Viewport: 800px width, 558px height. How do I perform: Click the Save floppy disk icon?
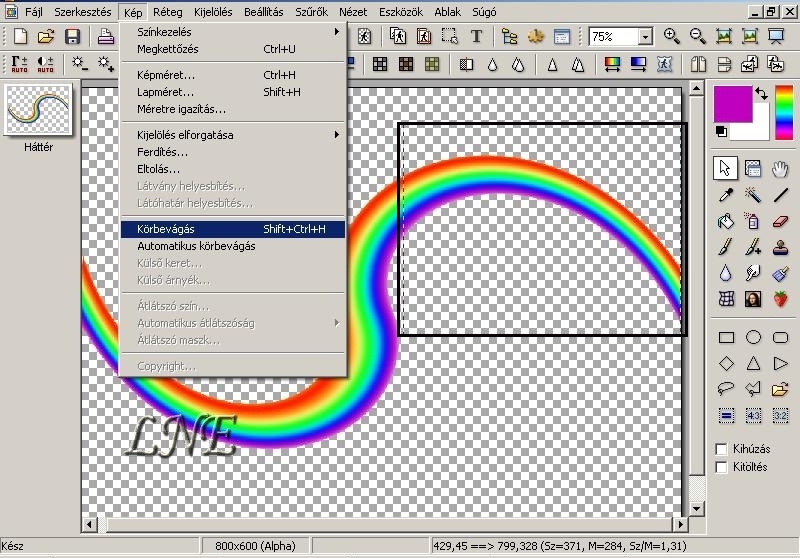(x=72, y=37)
